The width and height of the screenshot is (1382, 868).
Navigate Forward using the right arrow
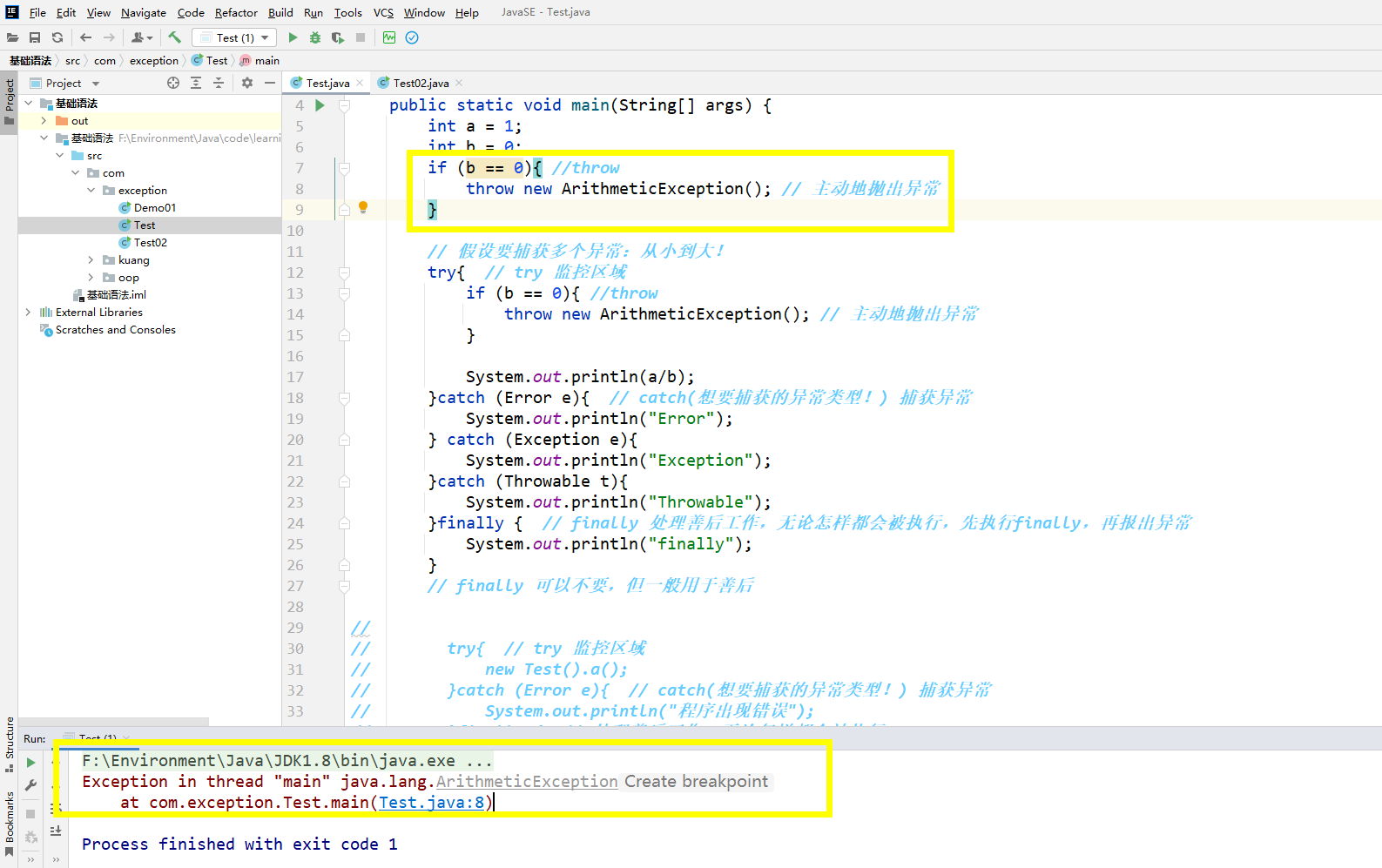pyautogui.click(x=109, y=37)
